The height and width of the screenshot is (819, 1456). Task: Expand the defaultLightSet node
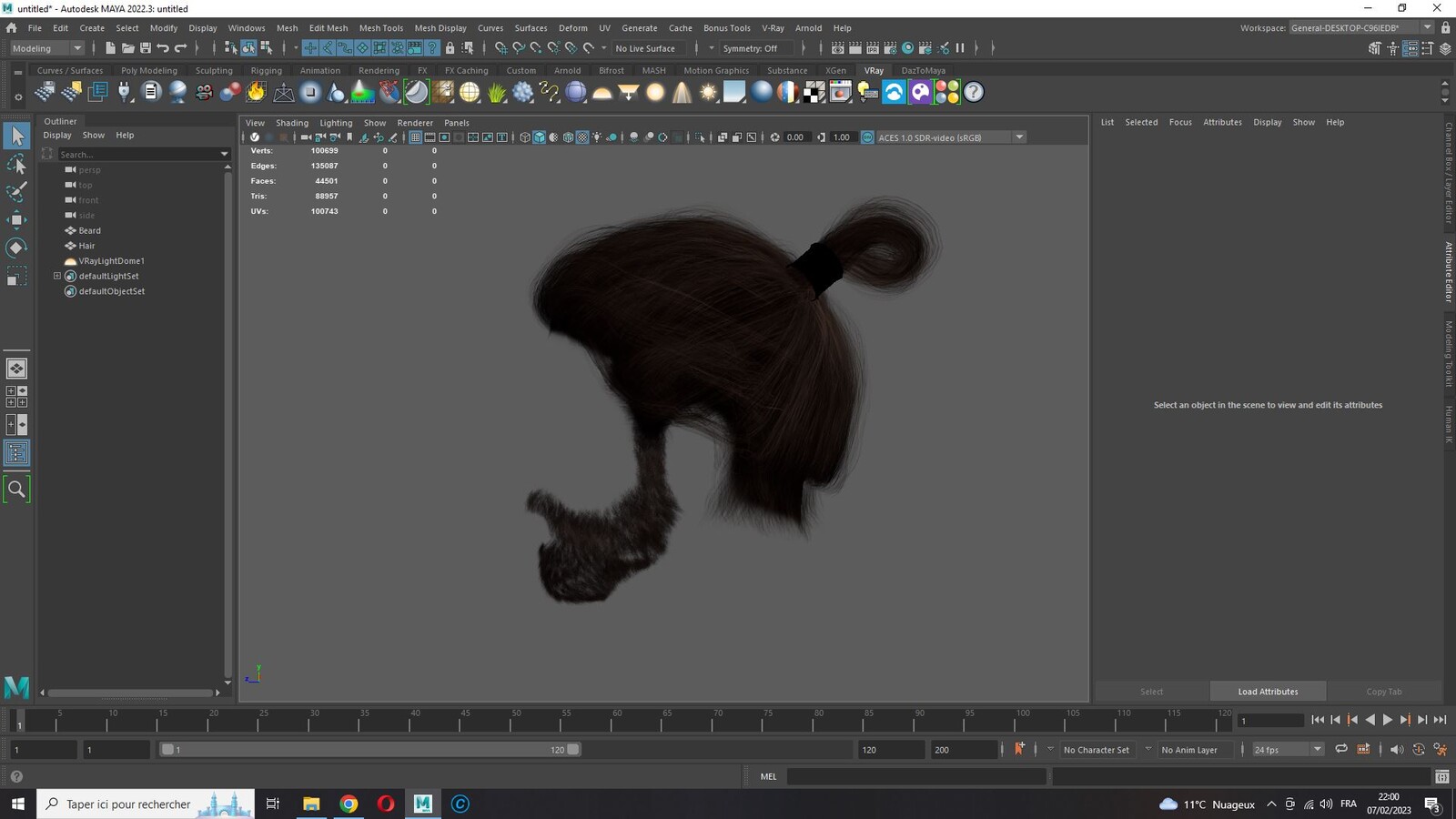tap(57, 276)
